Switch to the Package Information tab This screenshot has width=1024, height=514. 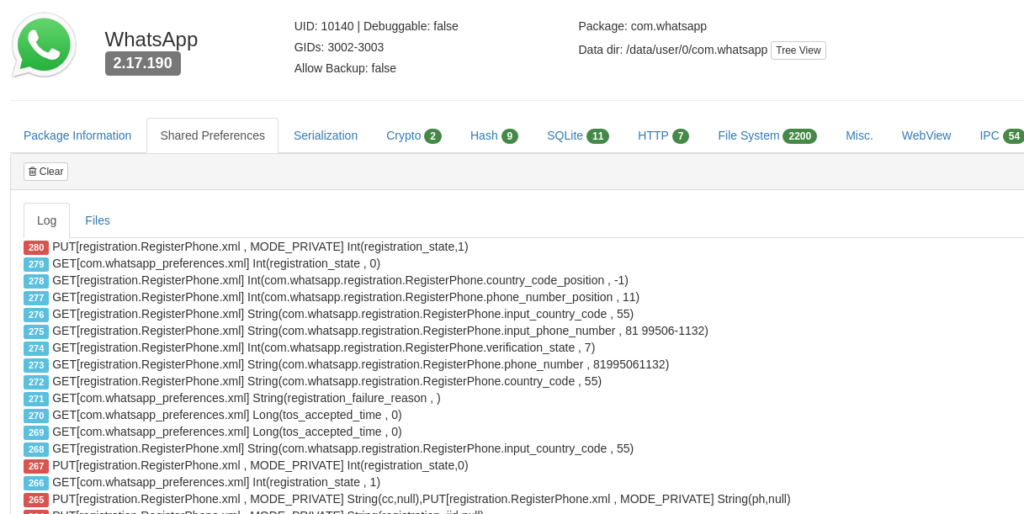[x=77, y=136]
